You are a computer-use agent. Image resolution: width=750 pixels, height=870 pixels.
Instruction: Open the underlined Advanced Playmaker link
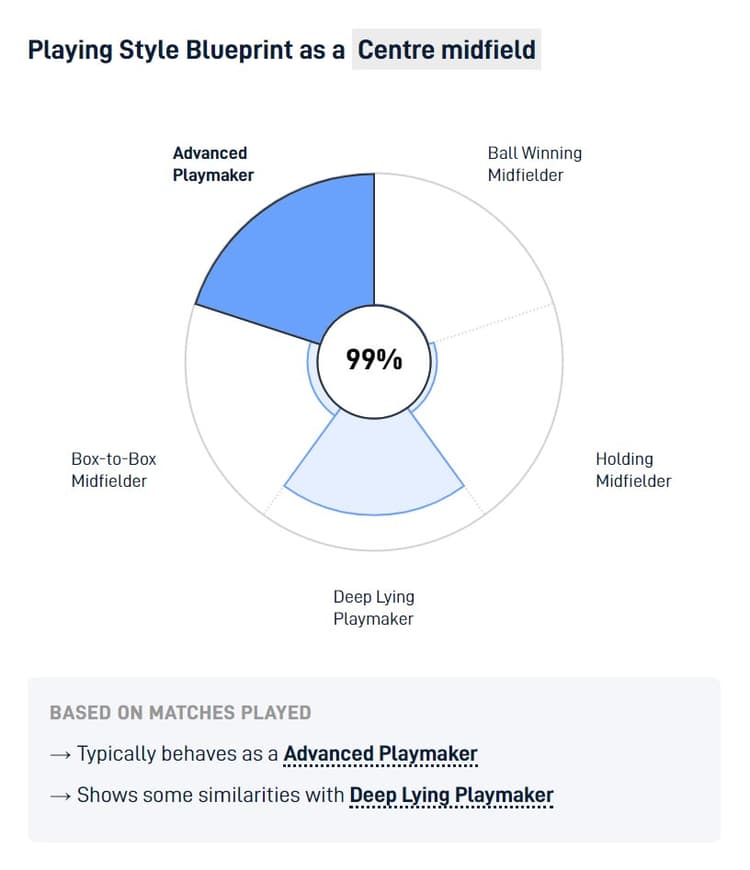pos(380,754)
